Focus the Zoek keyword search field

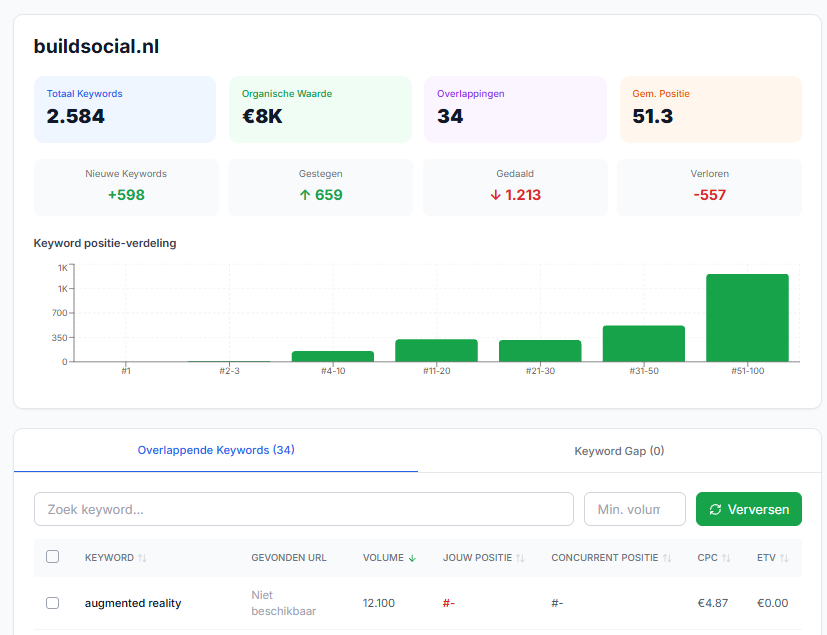[x=304, y=509]
